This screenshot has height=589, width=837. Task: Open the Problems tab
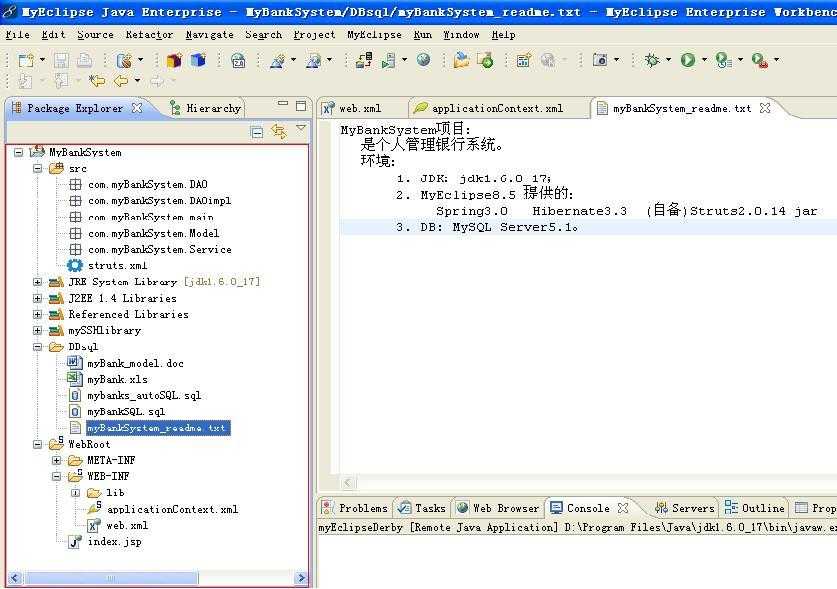[356, 508]
